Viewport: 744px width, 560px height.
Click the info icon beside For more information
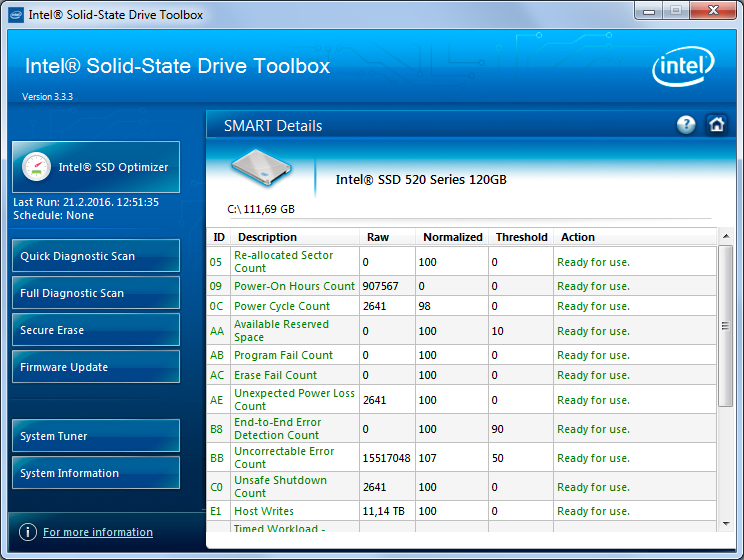click(28, 532)
